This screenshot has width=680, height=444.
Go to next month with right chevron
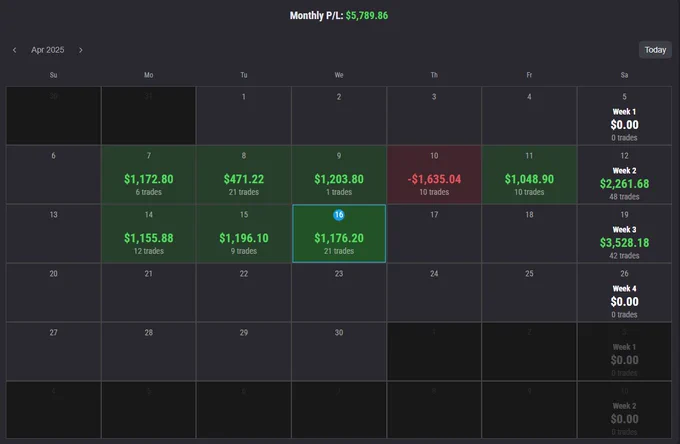click(x=81, y=50)
